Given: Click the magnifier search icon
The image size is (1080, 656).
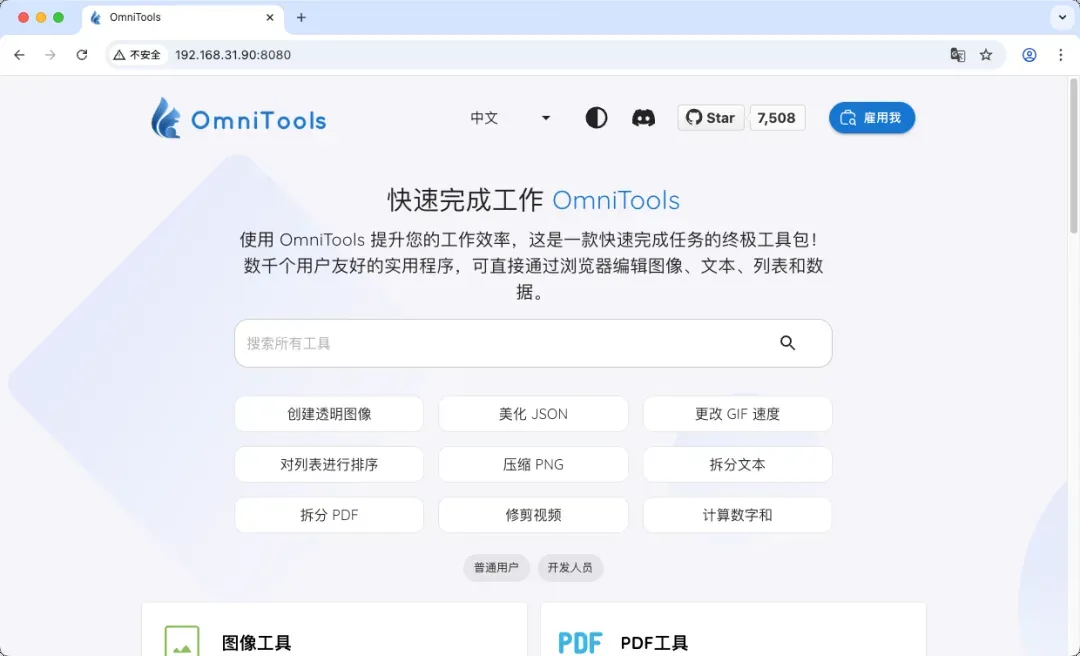Looking at the screenshot, I should 787,343.
